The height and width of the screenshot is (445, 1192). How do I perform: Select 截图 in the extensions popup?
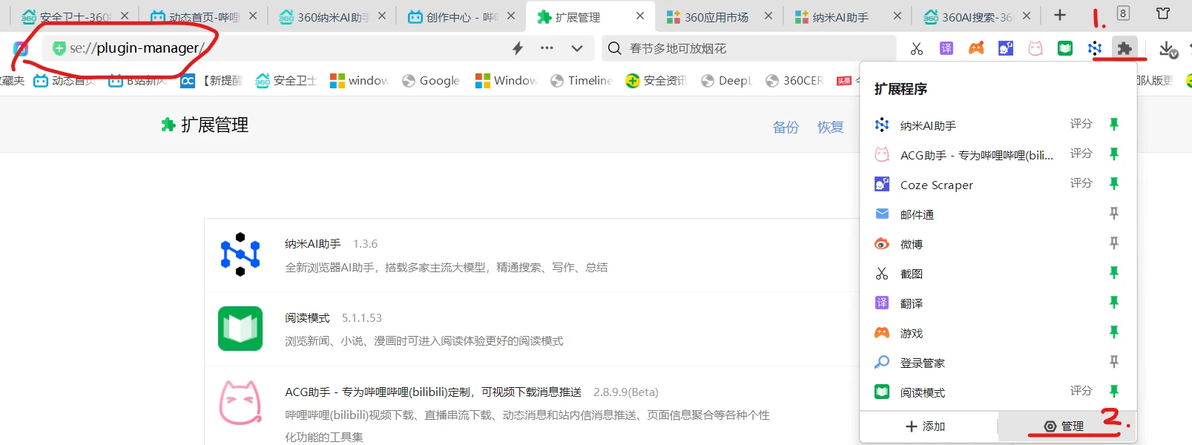997,274
